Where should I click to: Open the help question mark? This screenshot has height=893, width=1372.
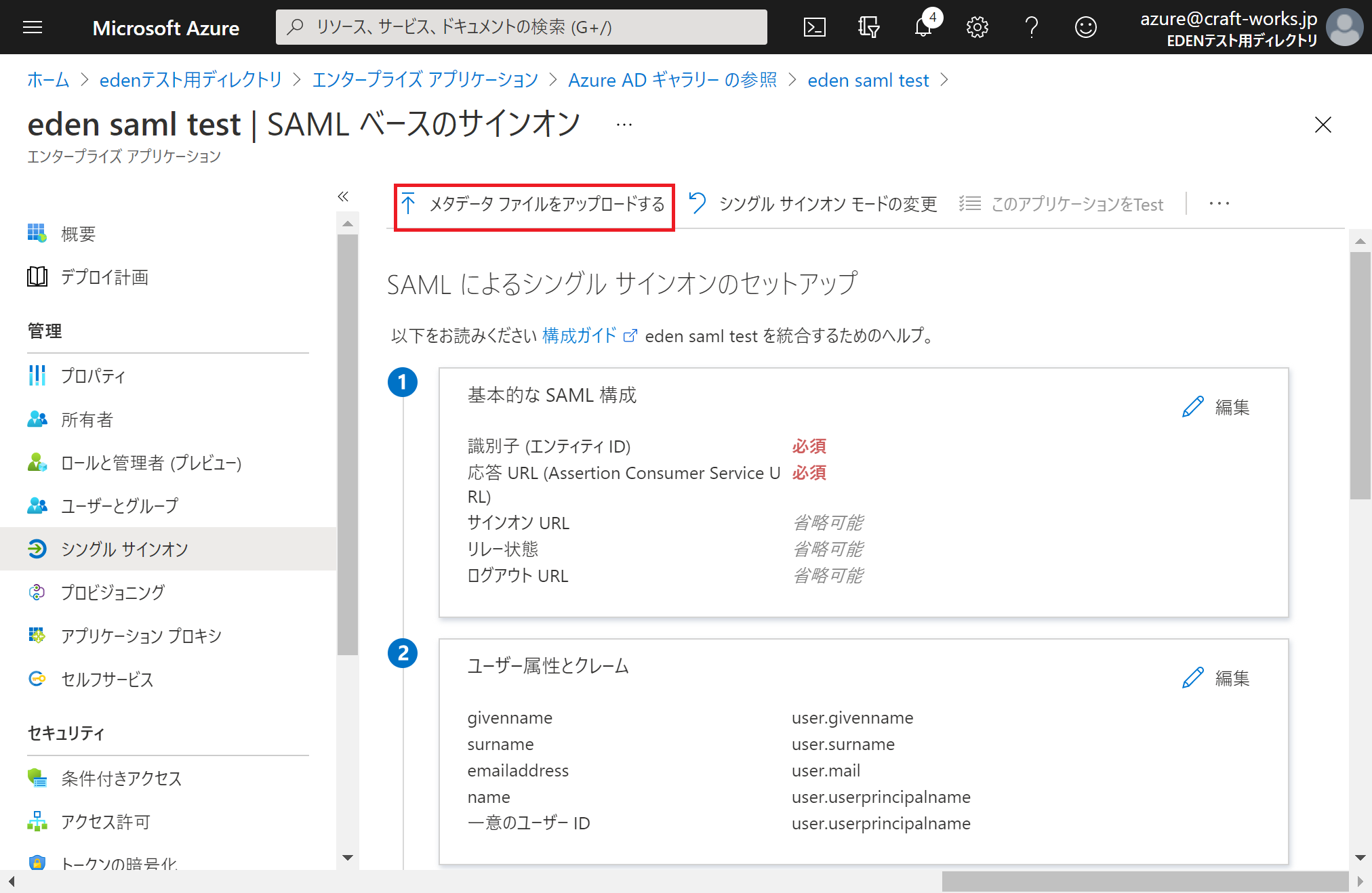tap(1031, 27)
